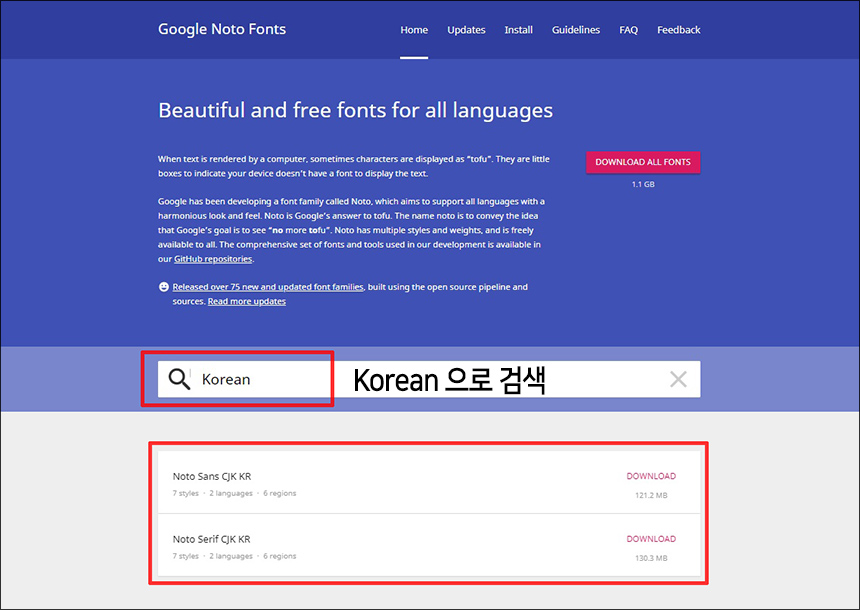Image resolution: width=860 pixels, height=610 pixels.
Task: Focus the search field containing Korean
Action: pos(429,379)
